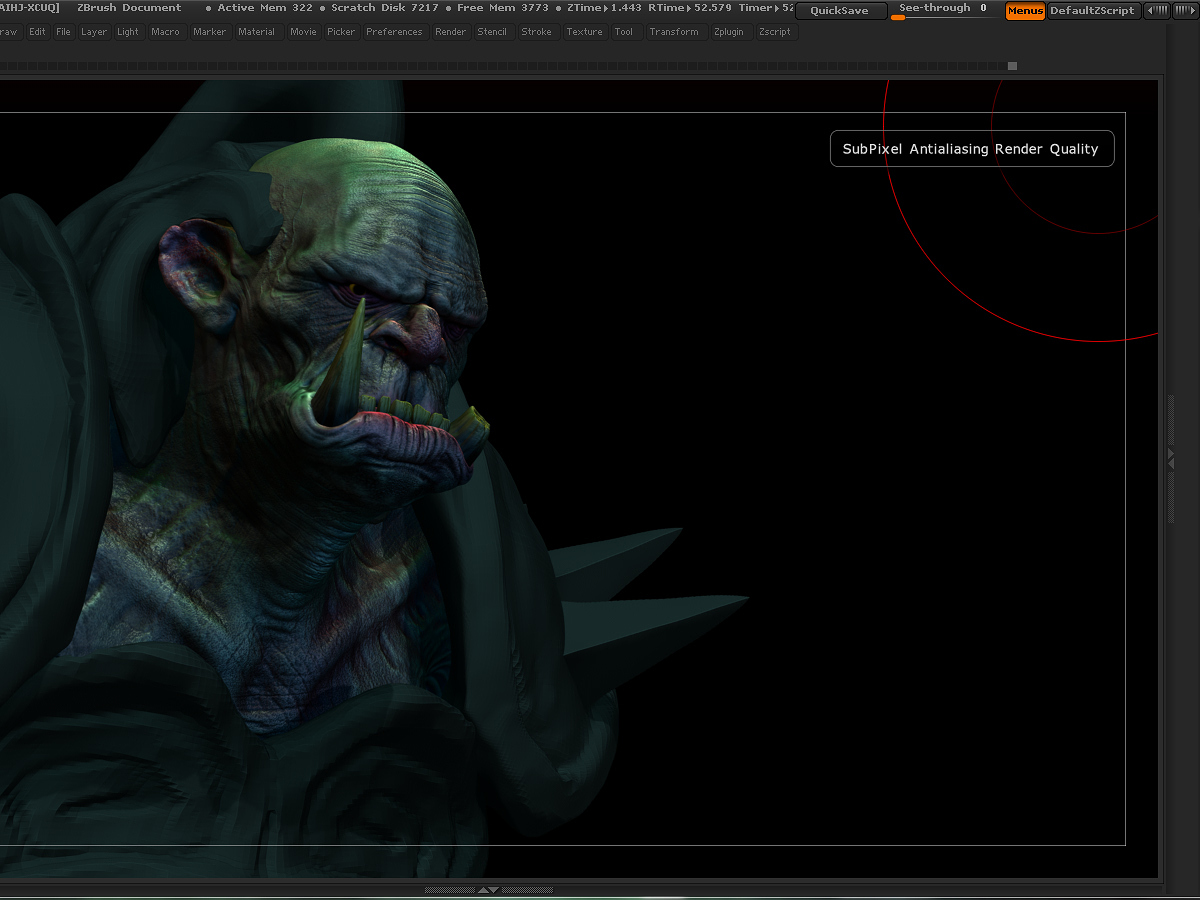1200x900 pixels.
Task: Click the ZBrush Document title text
Action: 129,8
